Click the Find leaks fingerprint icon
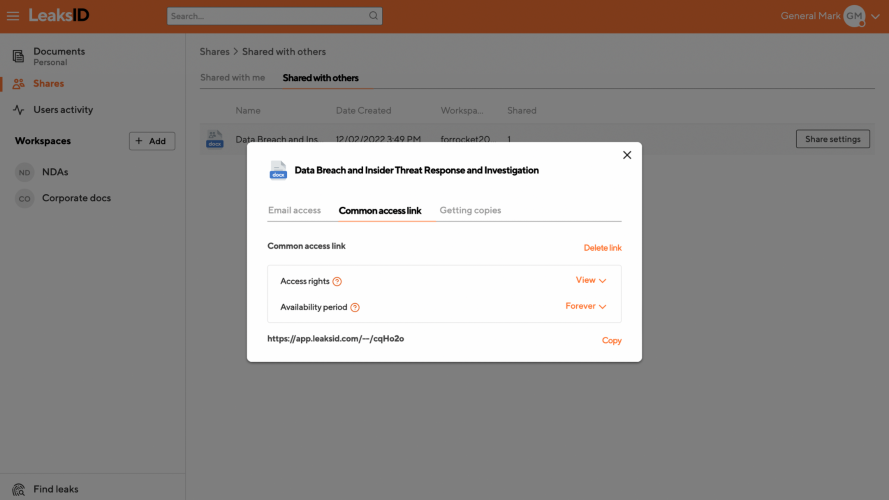The width and height of the screenshot is (889, 500). pos(18,489)
